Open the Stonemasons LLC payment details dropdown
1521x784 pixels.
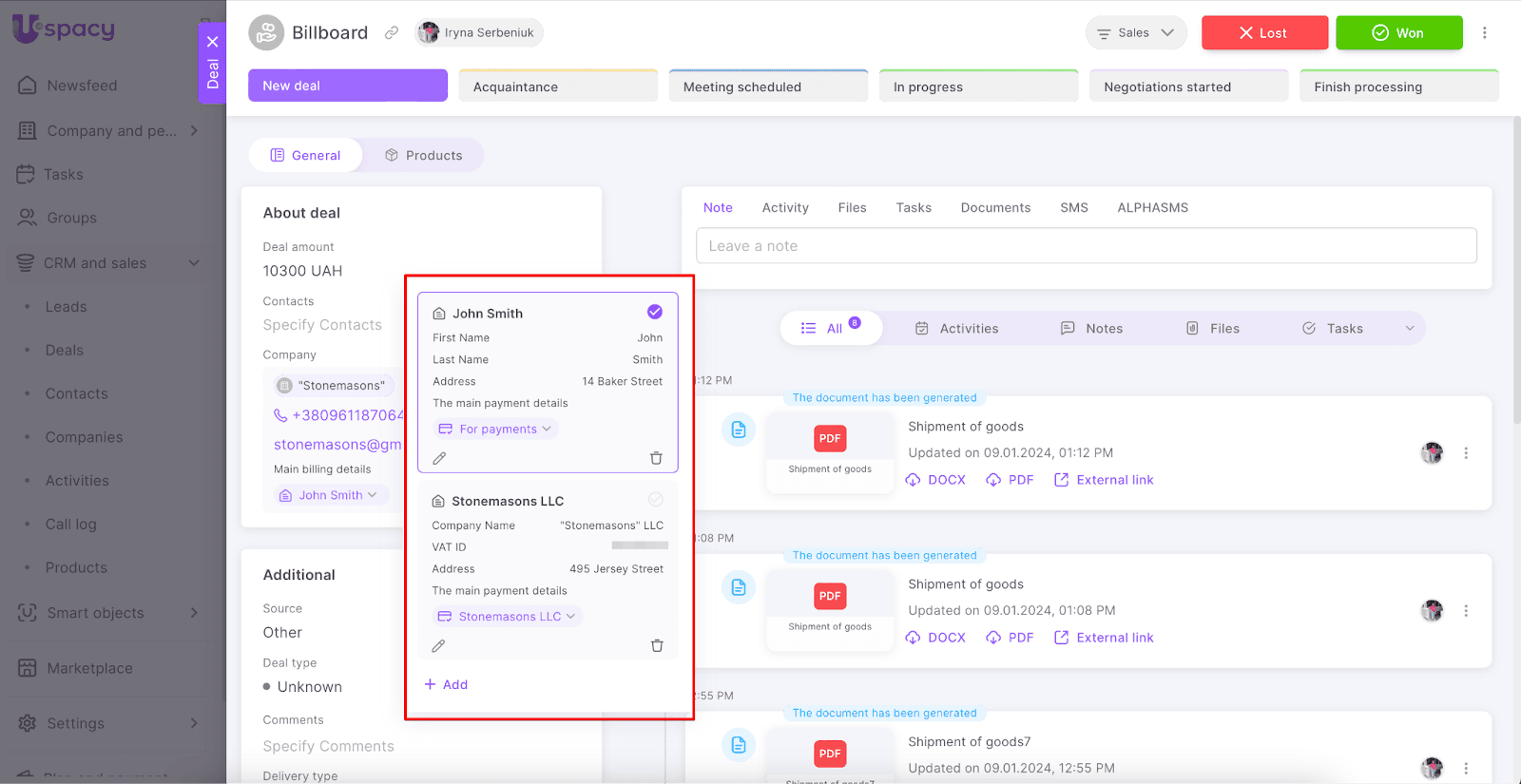(508, 617)
